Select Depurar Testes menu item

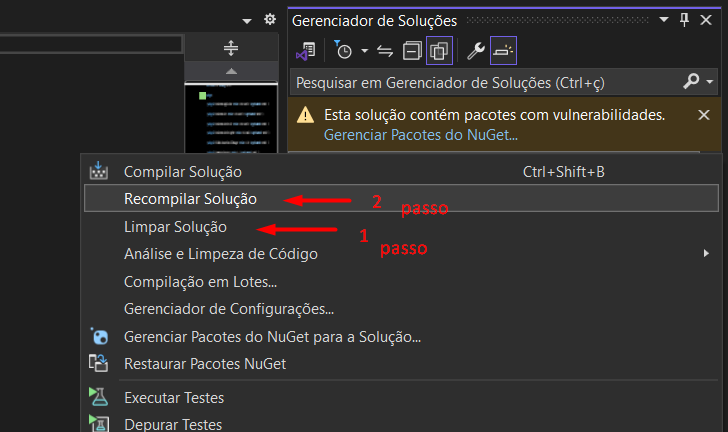tap(402, 424)
